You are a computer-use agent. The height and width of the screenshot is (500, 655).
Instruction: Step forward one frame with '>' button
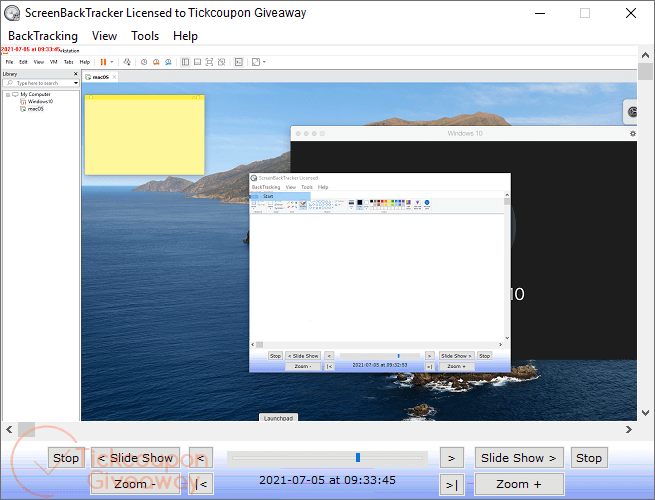coord(452,458)
